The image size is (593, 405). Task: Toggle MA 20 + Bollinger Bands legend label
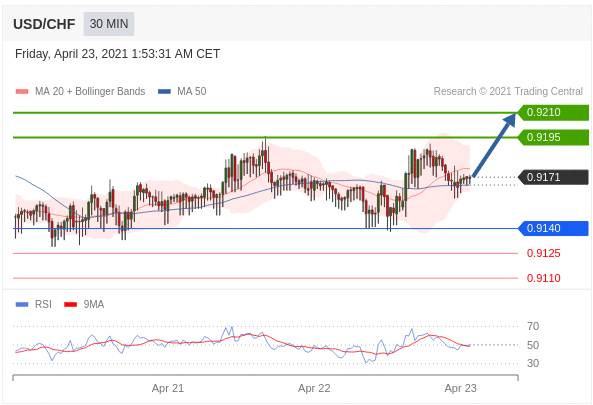tap(90, 92)
